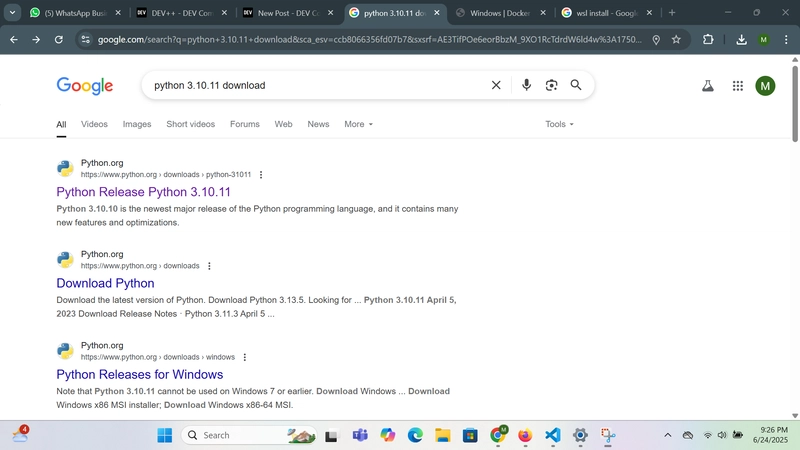The image size is (800, 450).
Task: Start voice search with the microphone
Action: point(526,85)
